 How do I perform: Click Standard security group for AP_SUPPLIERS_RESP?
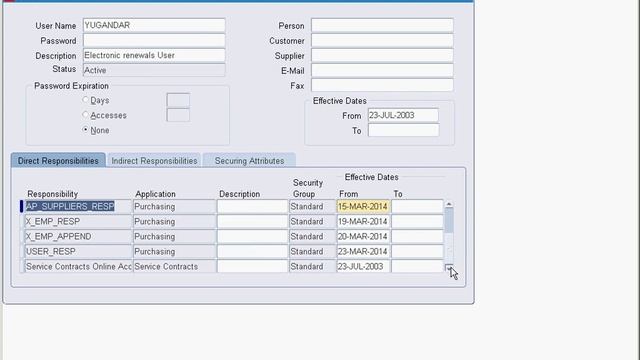[313, 207]
